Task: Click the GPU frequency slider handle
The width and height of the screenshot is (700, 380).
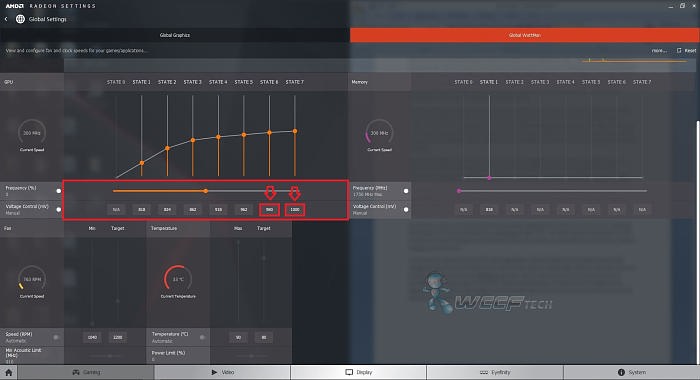Action: tap(205, 191)
